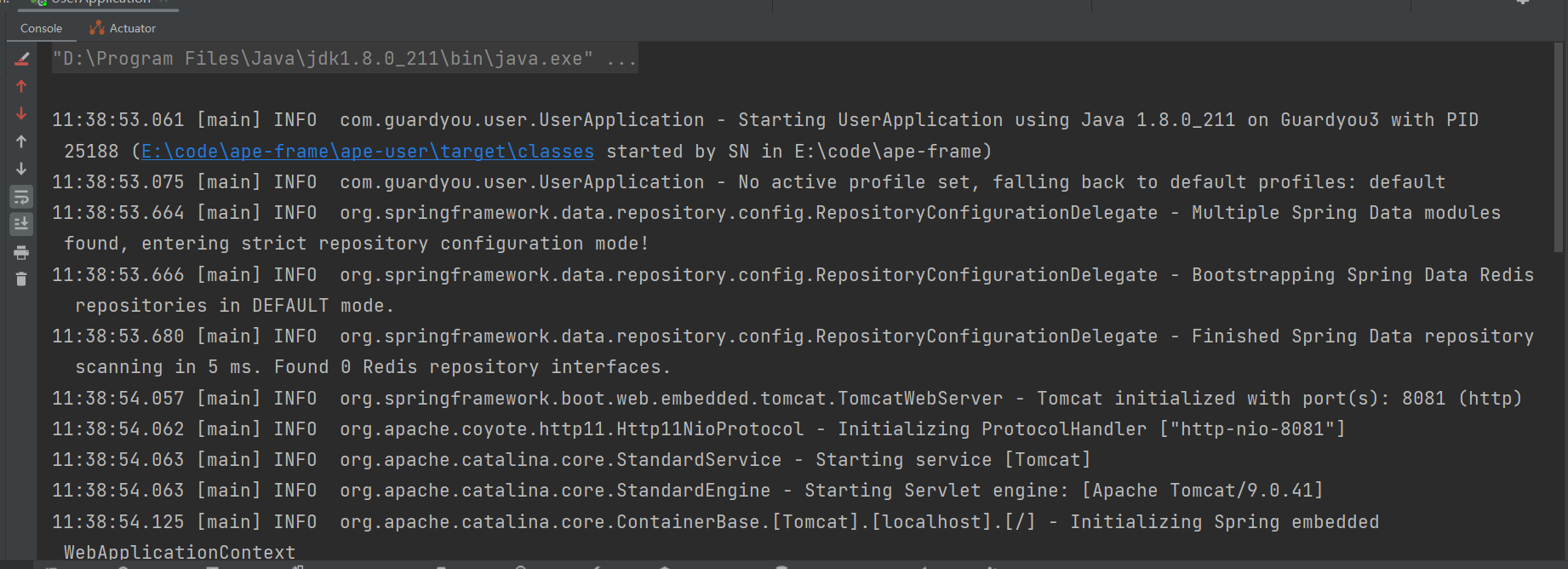Click "found, entering strict repository configuration mode!"
Image resolution: width=1568 pixels, height=569 pixels.
[357, 244]
